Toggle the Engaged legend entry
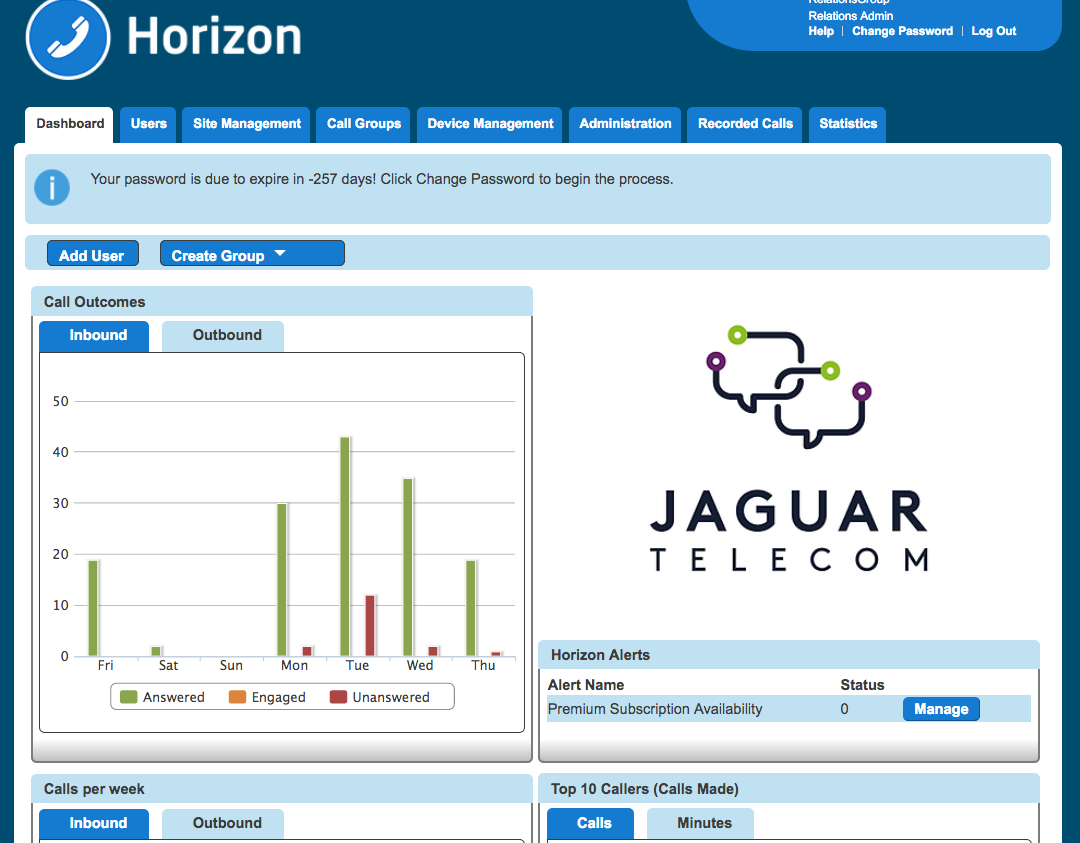This screenshot has width=1080, height=843. (x=268, y=697)
